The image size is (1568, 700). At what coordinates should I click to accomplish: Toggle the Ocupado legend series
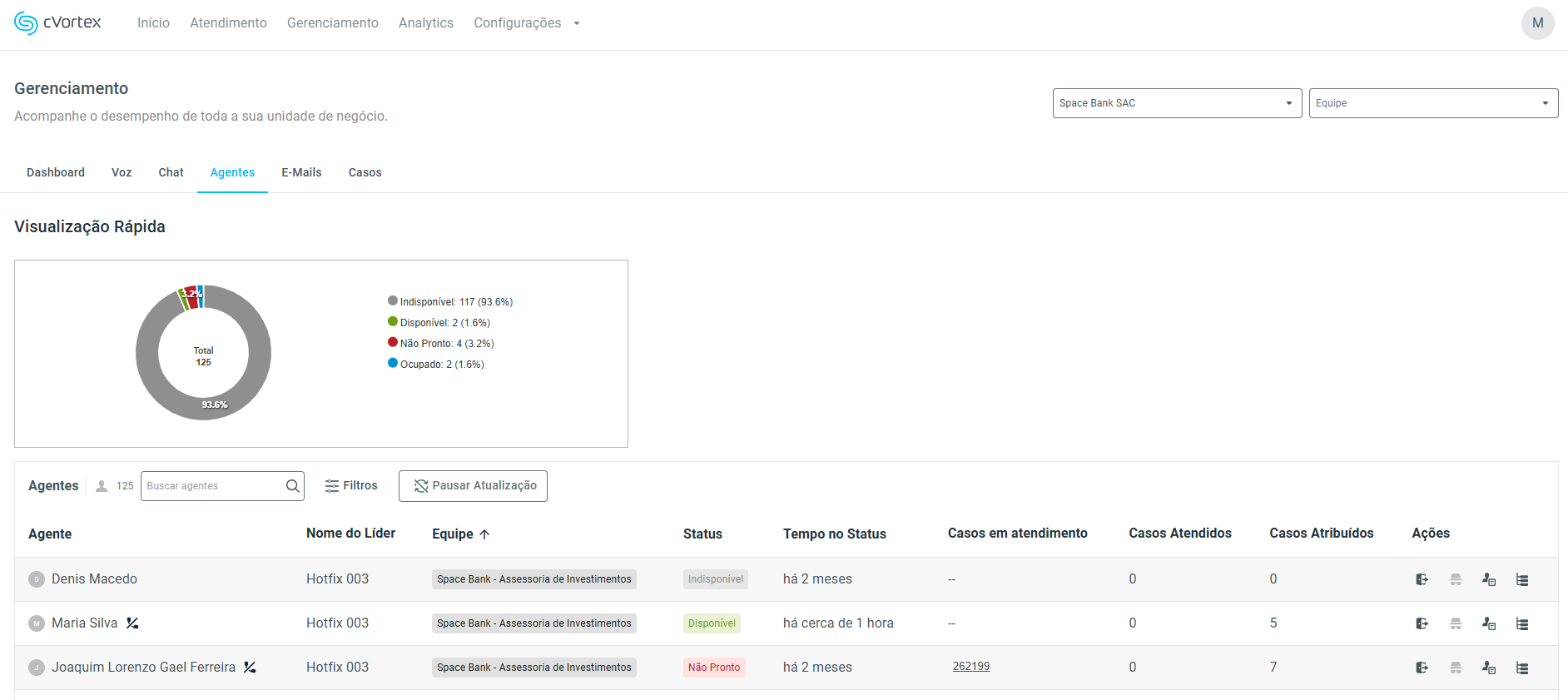click(x=435, y=365)
